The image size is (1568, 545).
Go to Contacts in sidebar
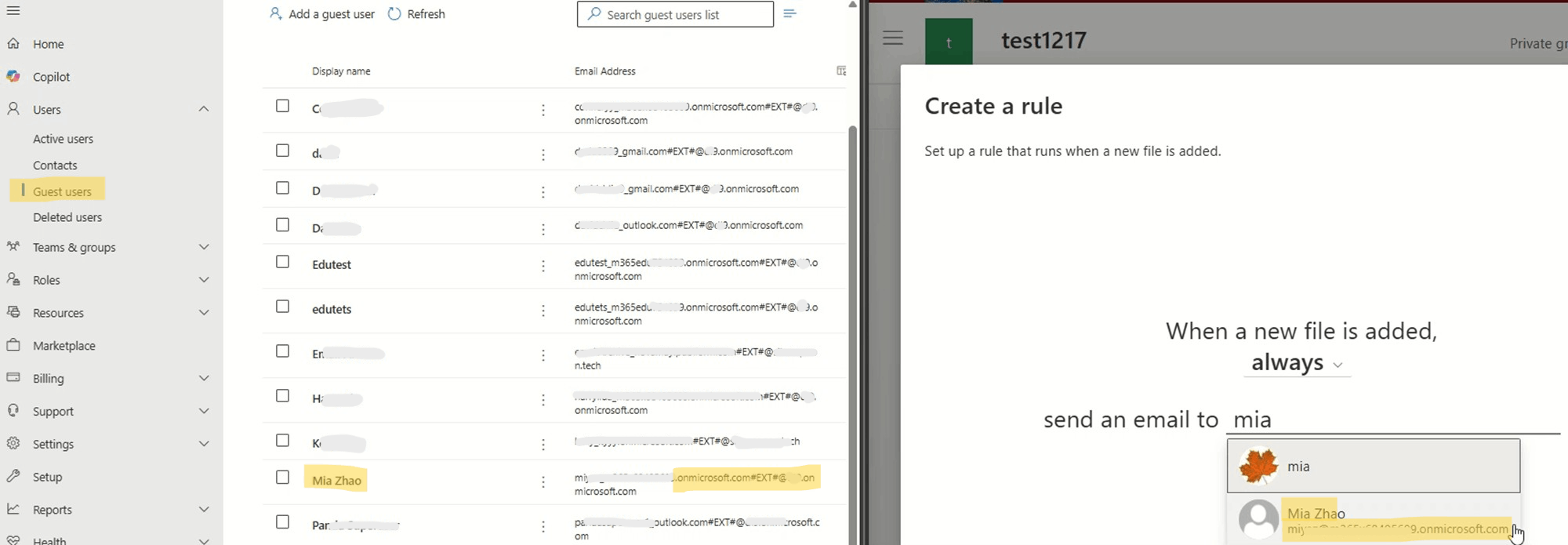(55, 165)
